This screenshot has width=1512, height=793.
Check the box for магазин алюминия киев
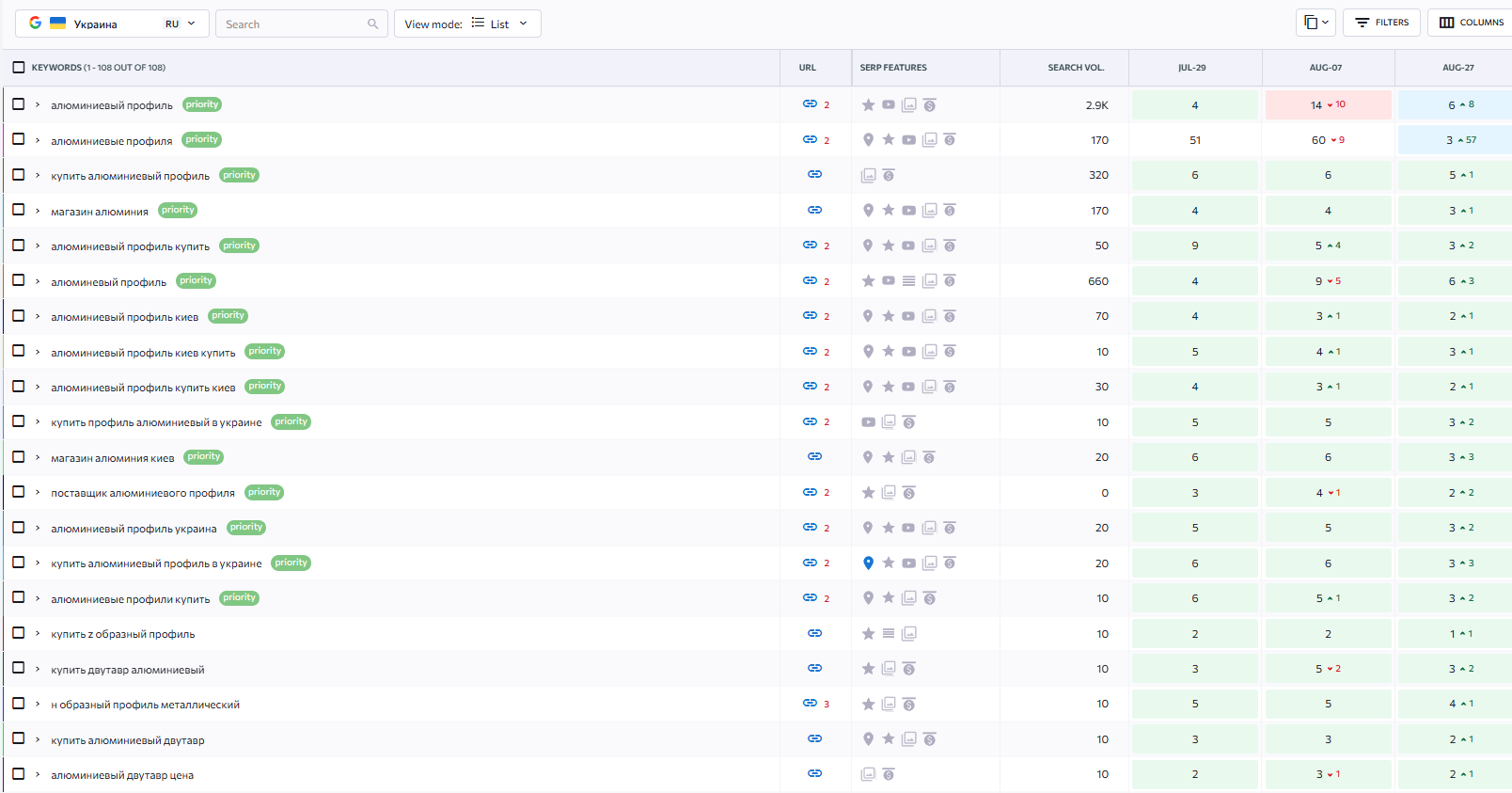19,456
